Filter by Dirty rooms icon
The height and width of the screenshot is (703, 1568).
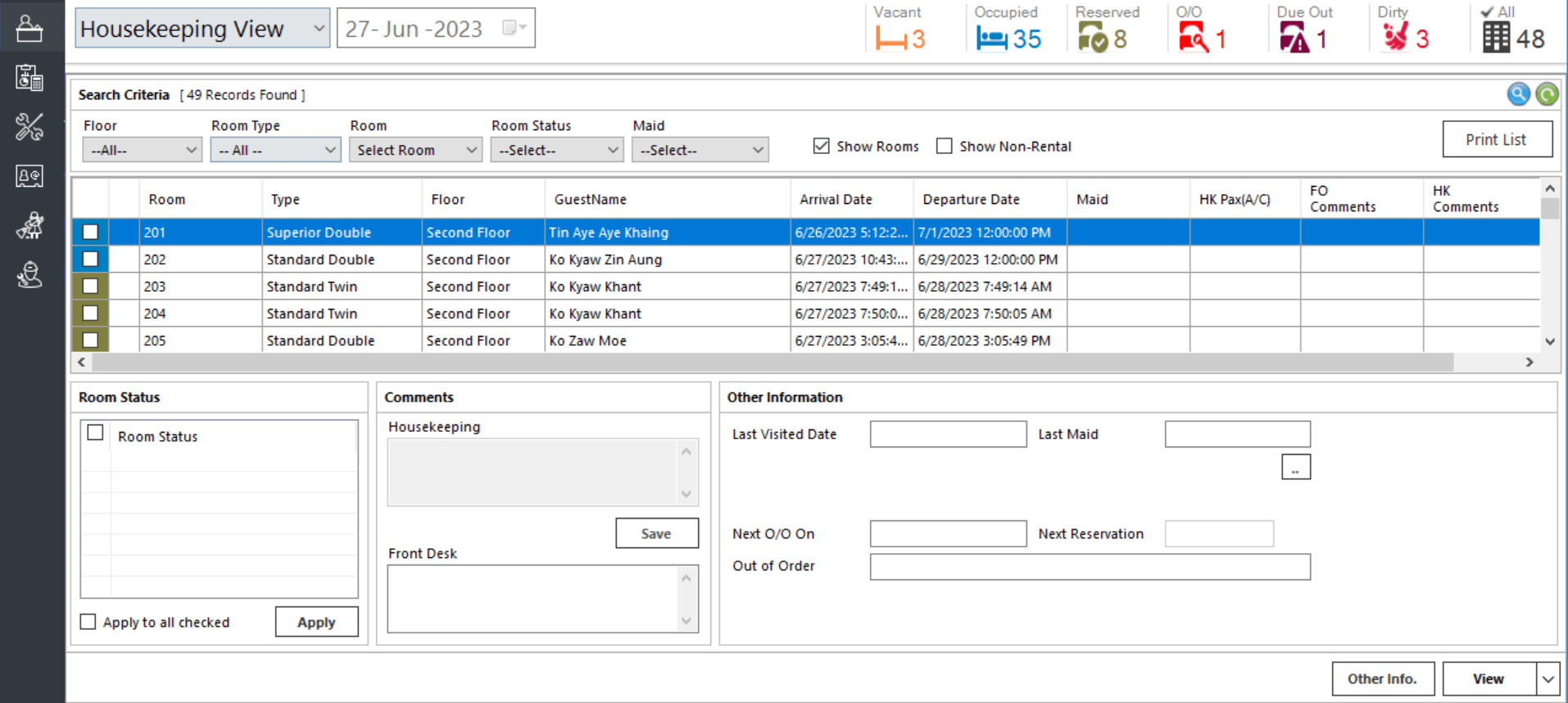(1395, 37)
